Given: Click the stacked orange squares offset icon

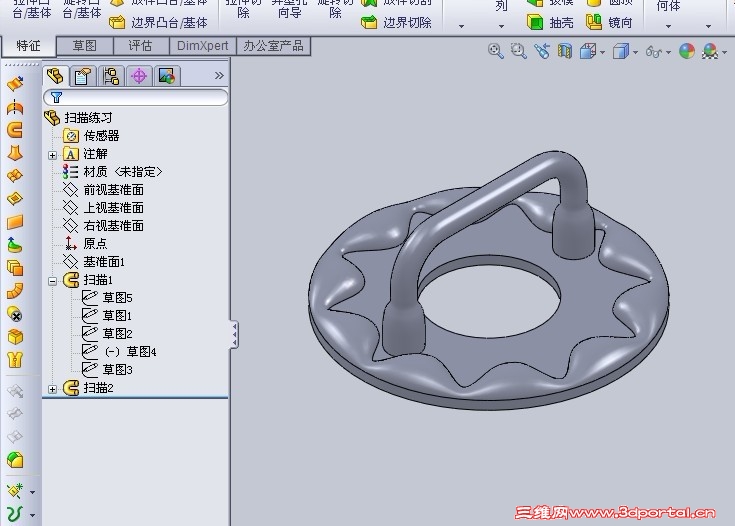Looking at the screenshot, I should [x=15, y=268].
